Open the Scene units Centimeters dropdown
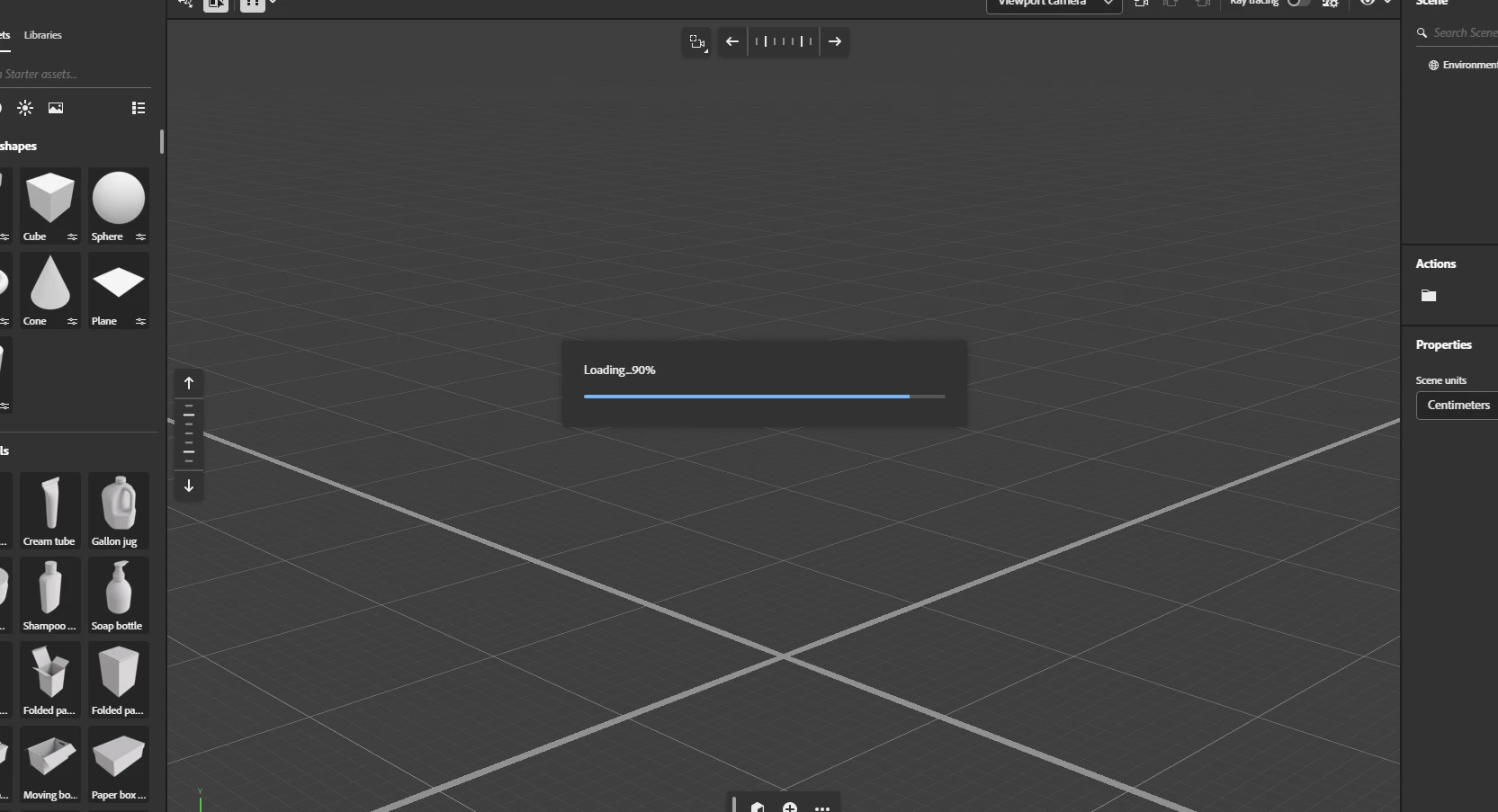This screenshot has width=1498, height=812. click(x=1458, y=406)
